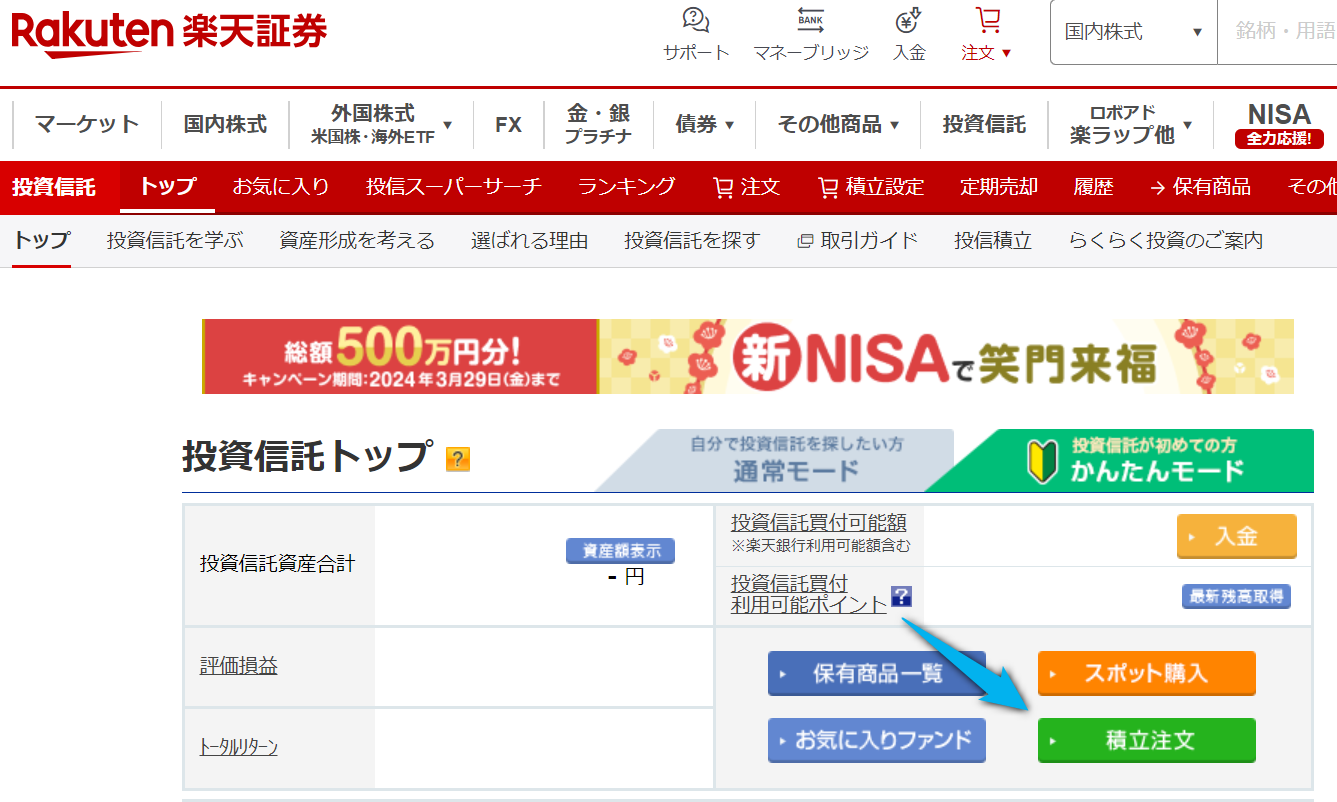
Task: Select the red-bar トップ tab
Action: pos(168,186)
